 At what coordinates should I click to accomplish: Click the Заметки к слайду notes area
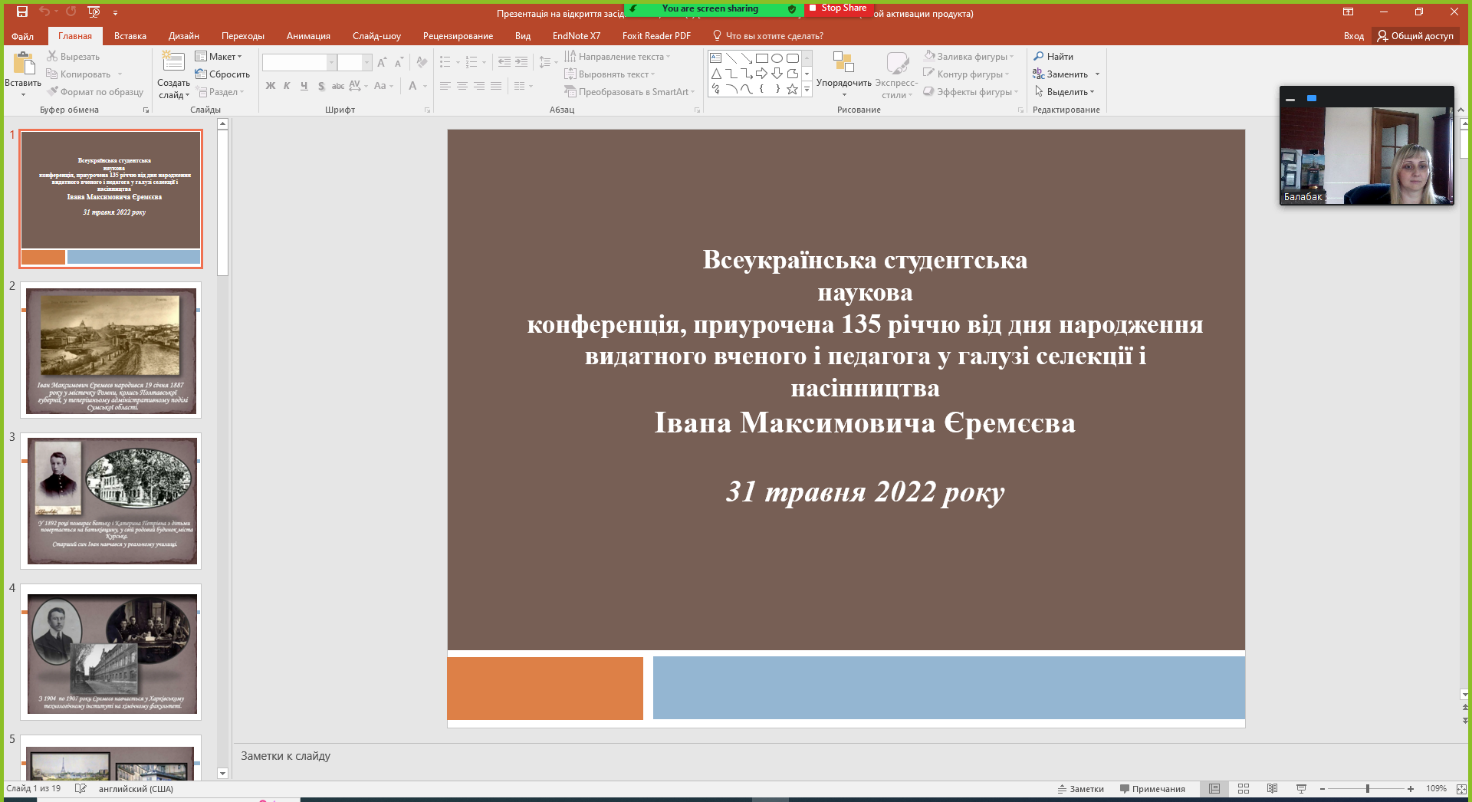tap(846, 757)
